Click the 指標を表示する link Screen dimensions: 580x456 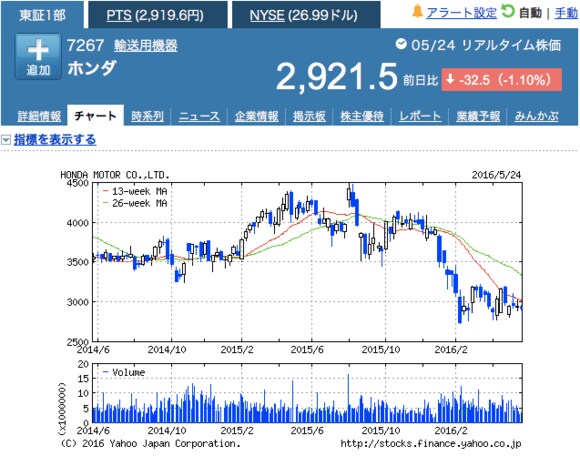coord(55,140)
